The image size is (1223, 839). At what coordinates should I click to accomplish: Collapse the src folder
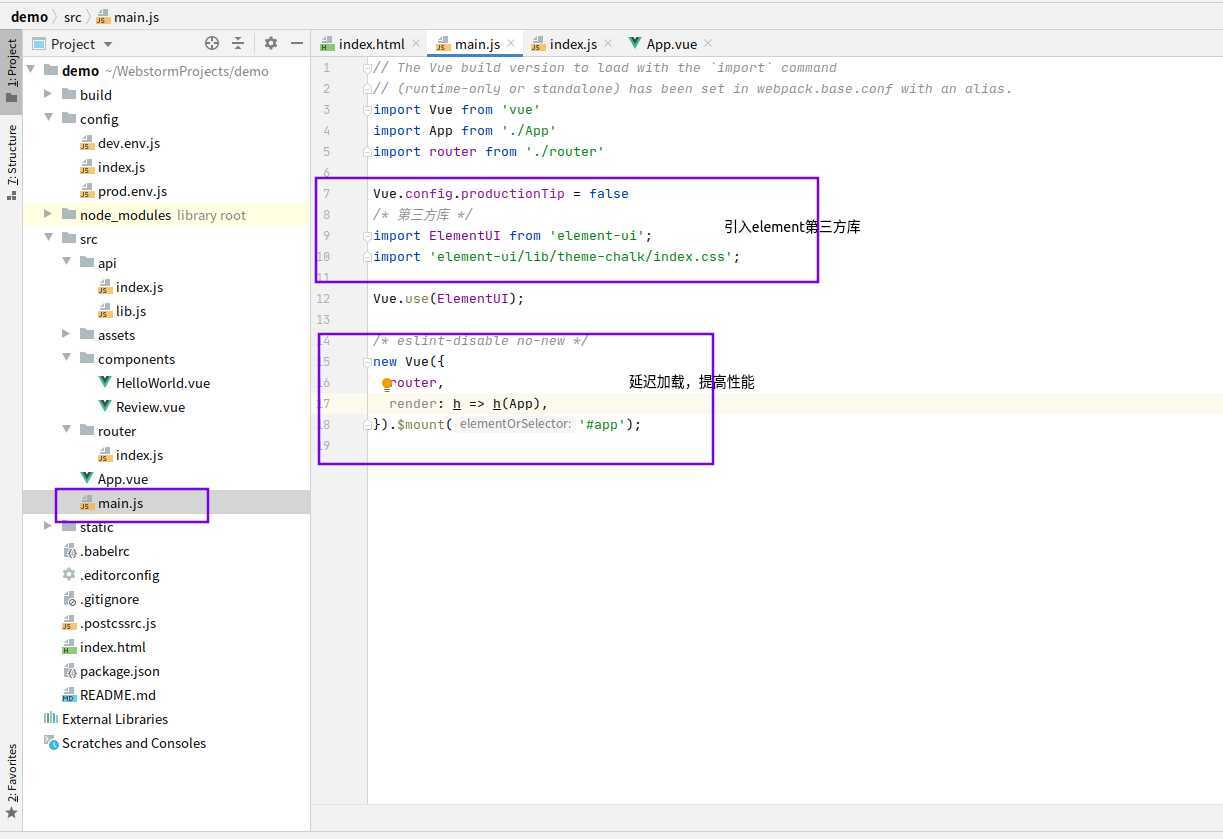point(48,239)
